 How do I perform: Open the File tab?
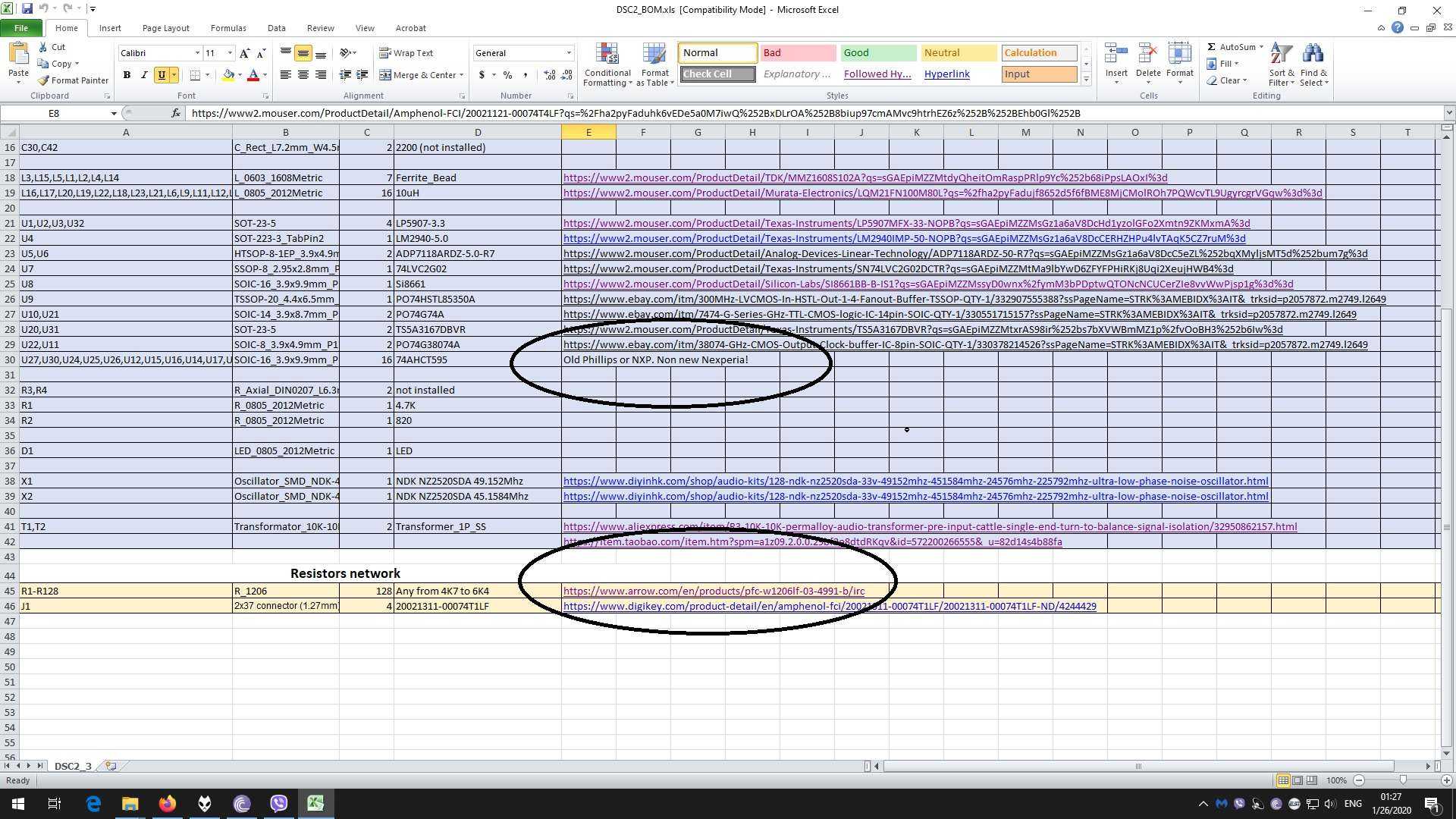point(21,28)
